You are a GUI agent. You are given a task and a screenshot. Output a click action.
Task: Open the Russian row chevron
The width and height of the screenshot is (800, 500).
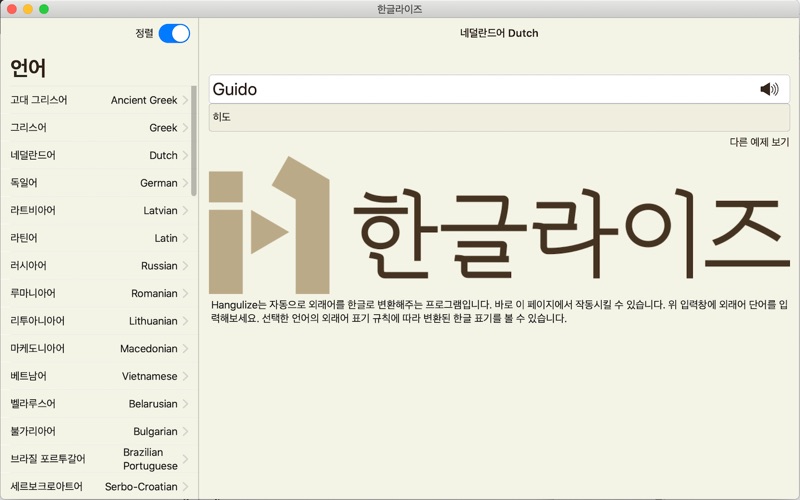tap(185, 265)
